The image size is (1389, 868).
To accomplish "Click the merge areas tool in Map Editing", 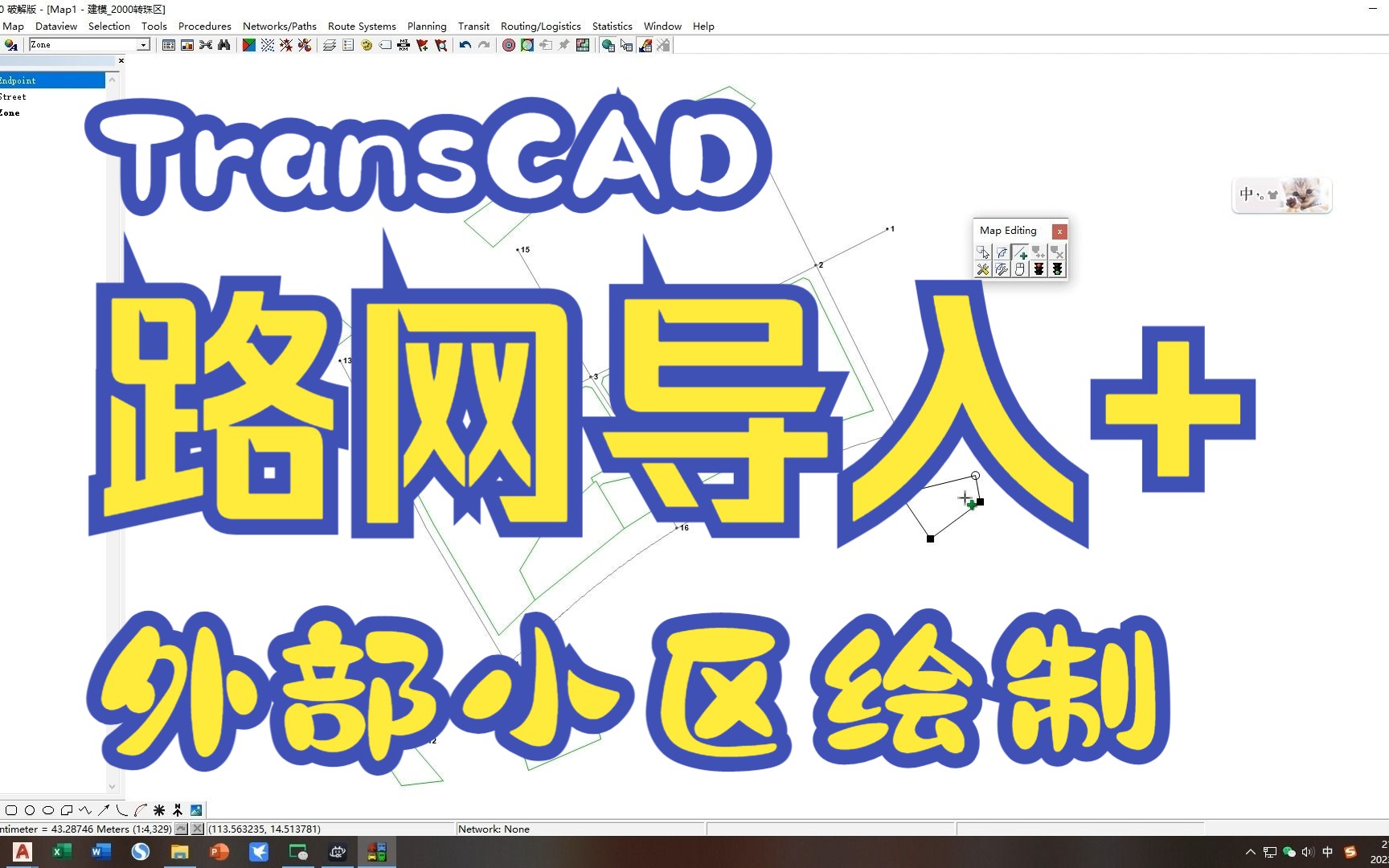I will point(1039,252).
